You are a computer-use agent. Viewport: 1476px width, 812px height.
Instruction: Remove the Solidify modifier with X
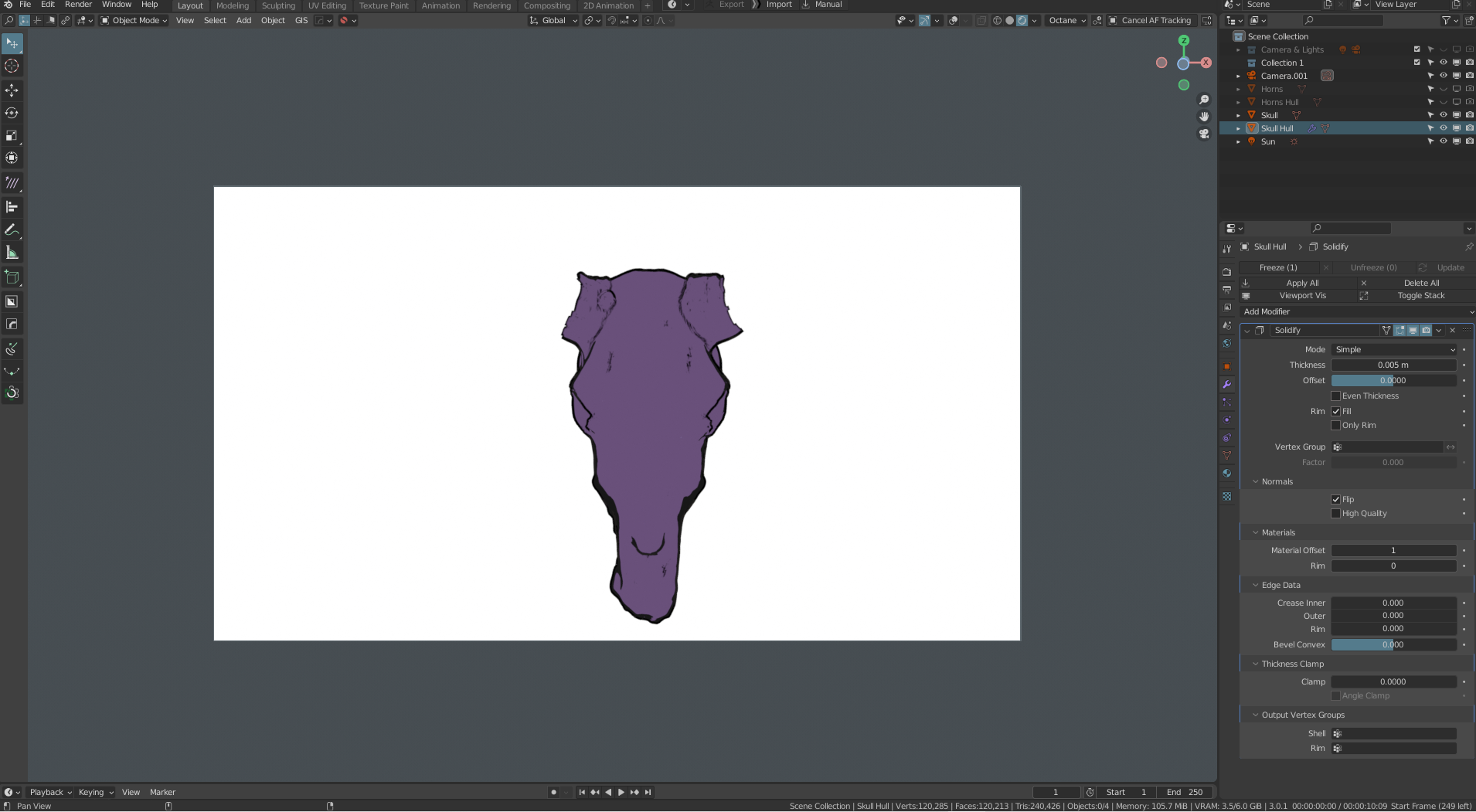tap(1453, 331)
